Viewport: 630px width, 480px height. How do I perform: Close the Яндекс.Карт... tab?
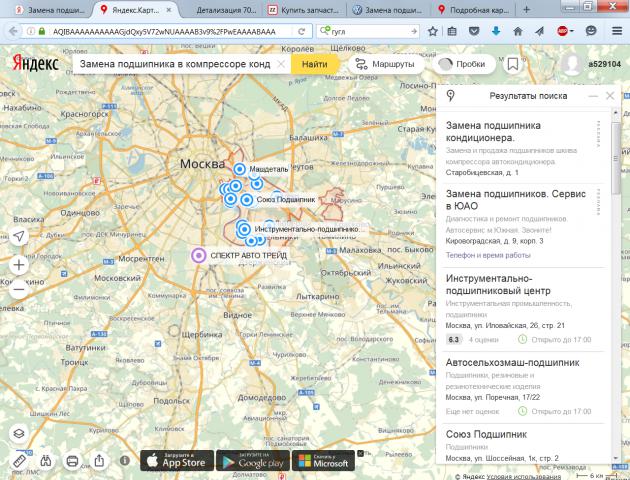point(169,10)
